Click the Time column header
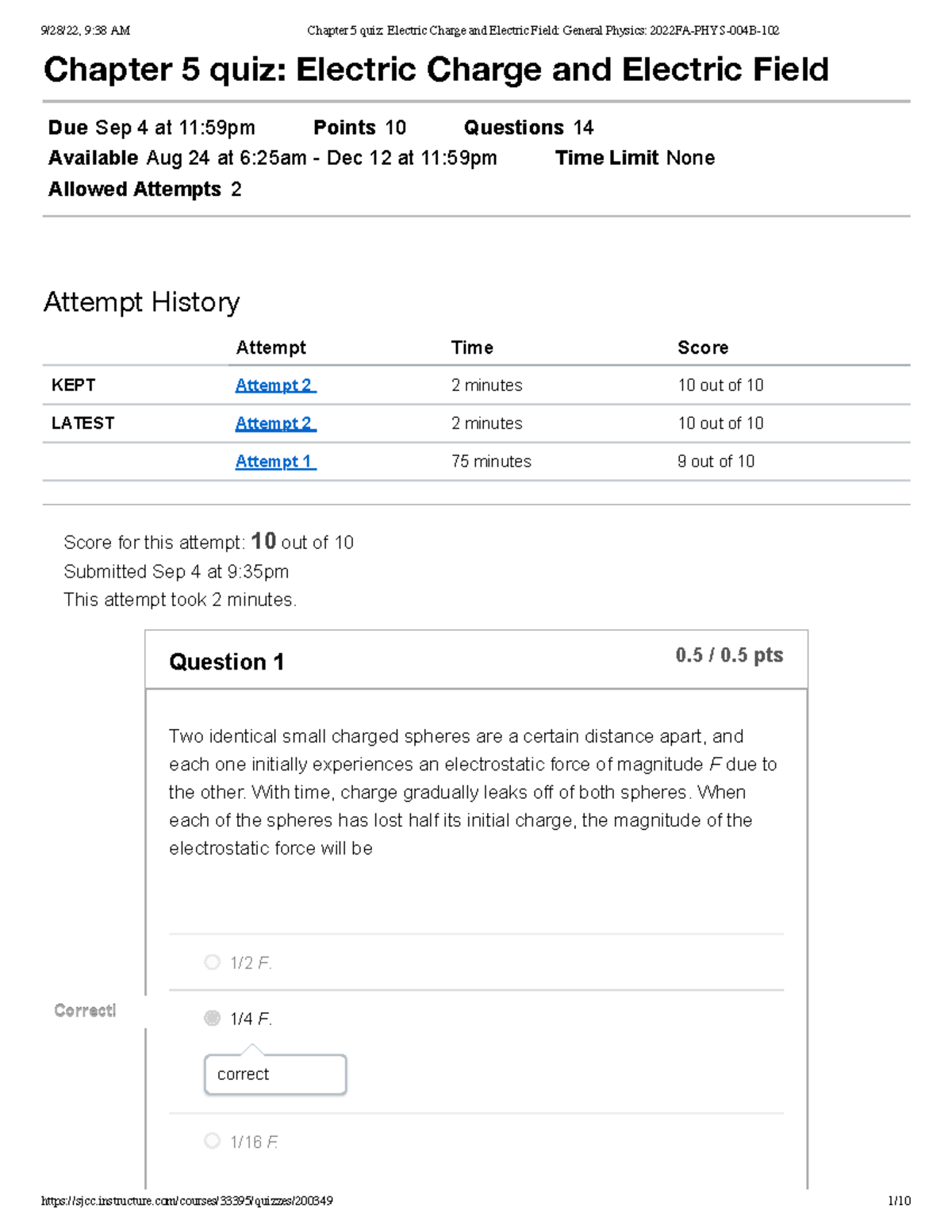 pyautogui.click(x=472, y=347)
